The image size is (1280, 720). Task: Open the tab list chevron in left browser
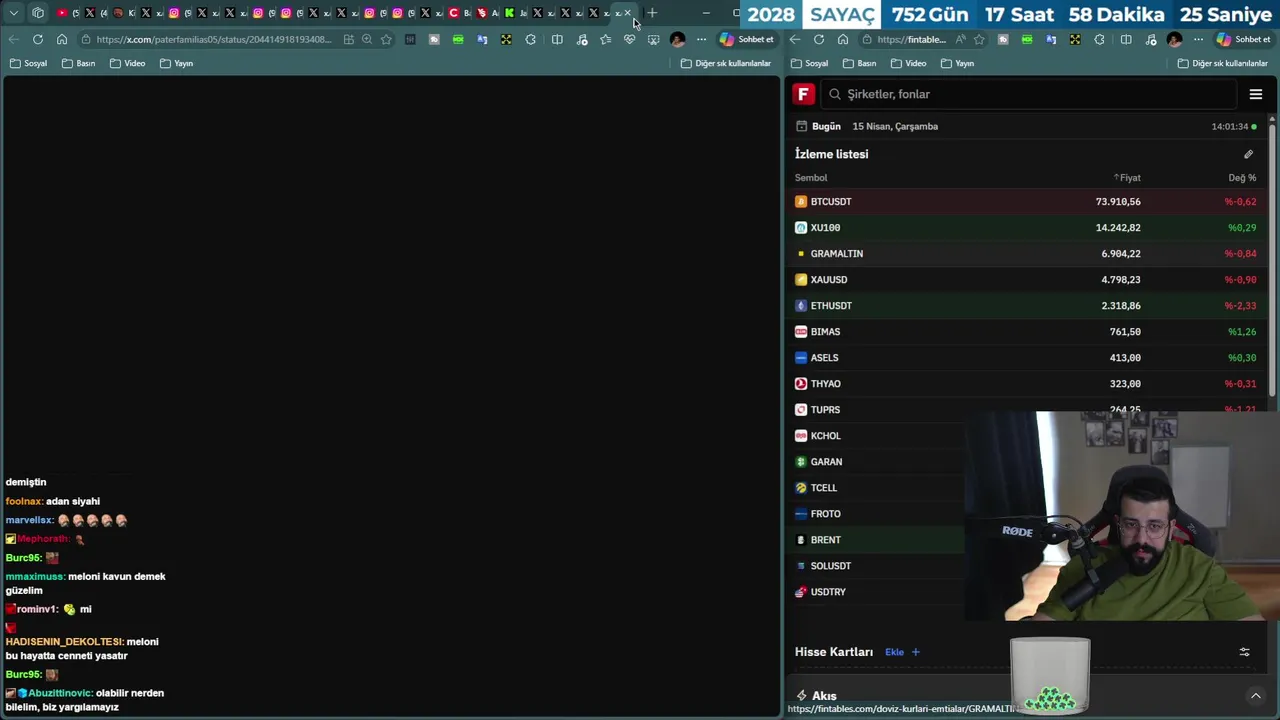point(14,13)
